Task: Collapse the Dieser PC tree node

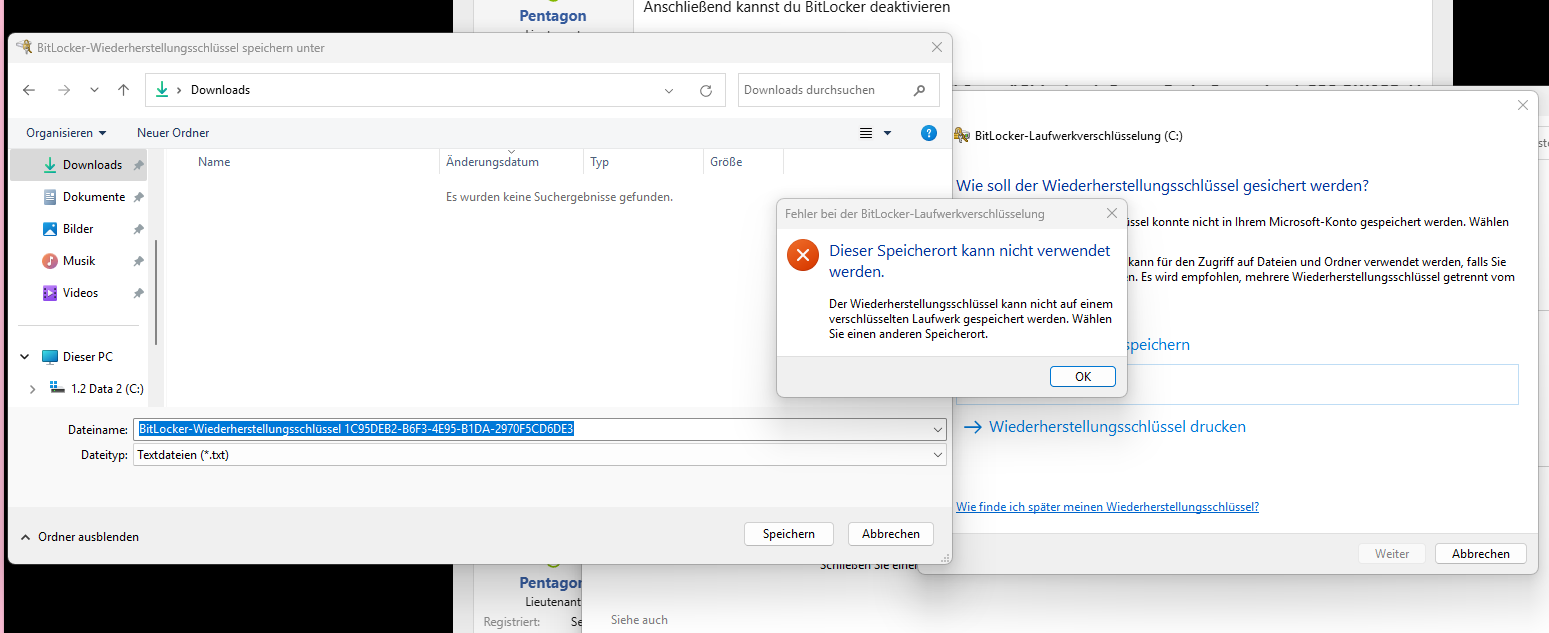Action: tap(24, 357)
